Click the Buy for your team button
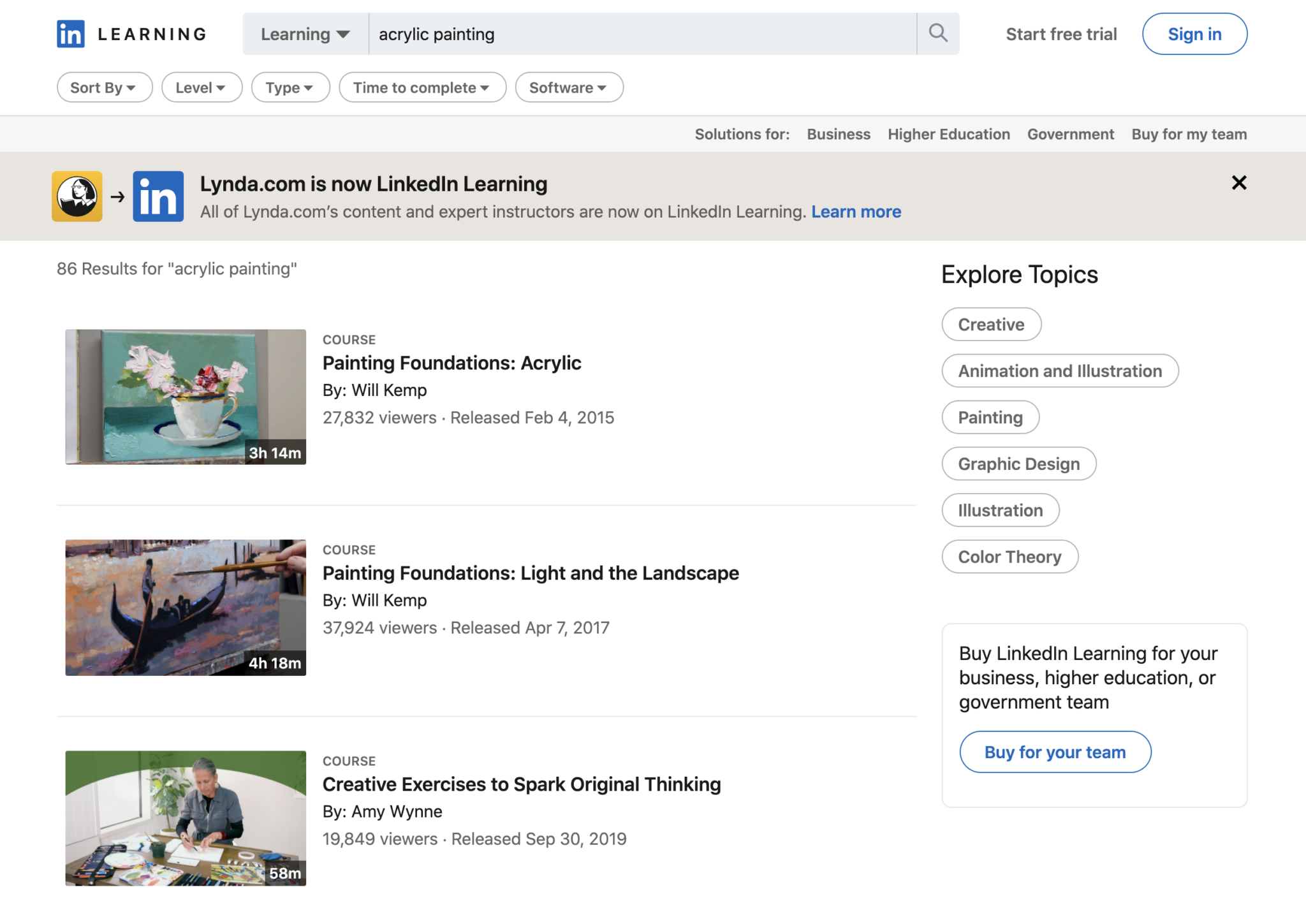The width and height of the screenshot is (1306, 924). (1055, 752)
